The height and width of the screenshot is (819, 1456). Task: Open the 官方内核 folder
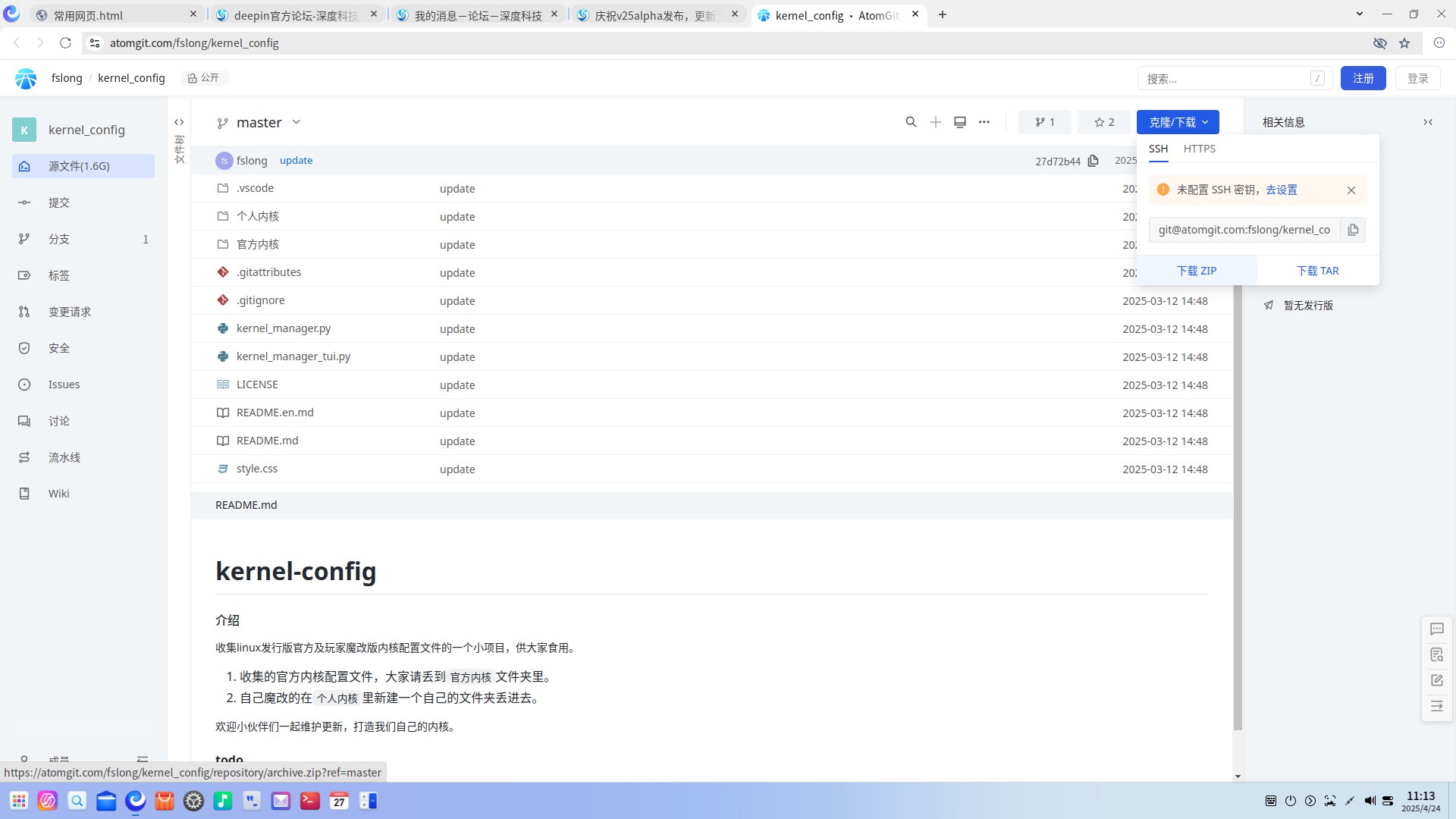coord(258,244)
